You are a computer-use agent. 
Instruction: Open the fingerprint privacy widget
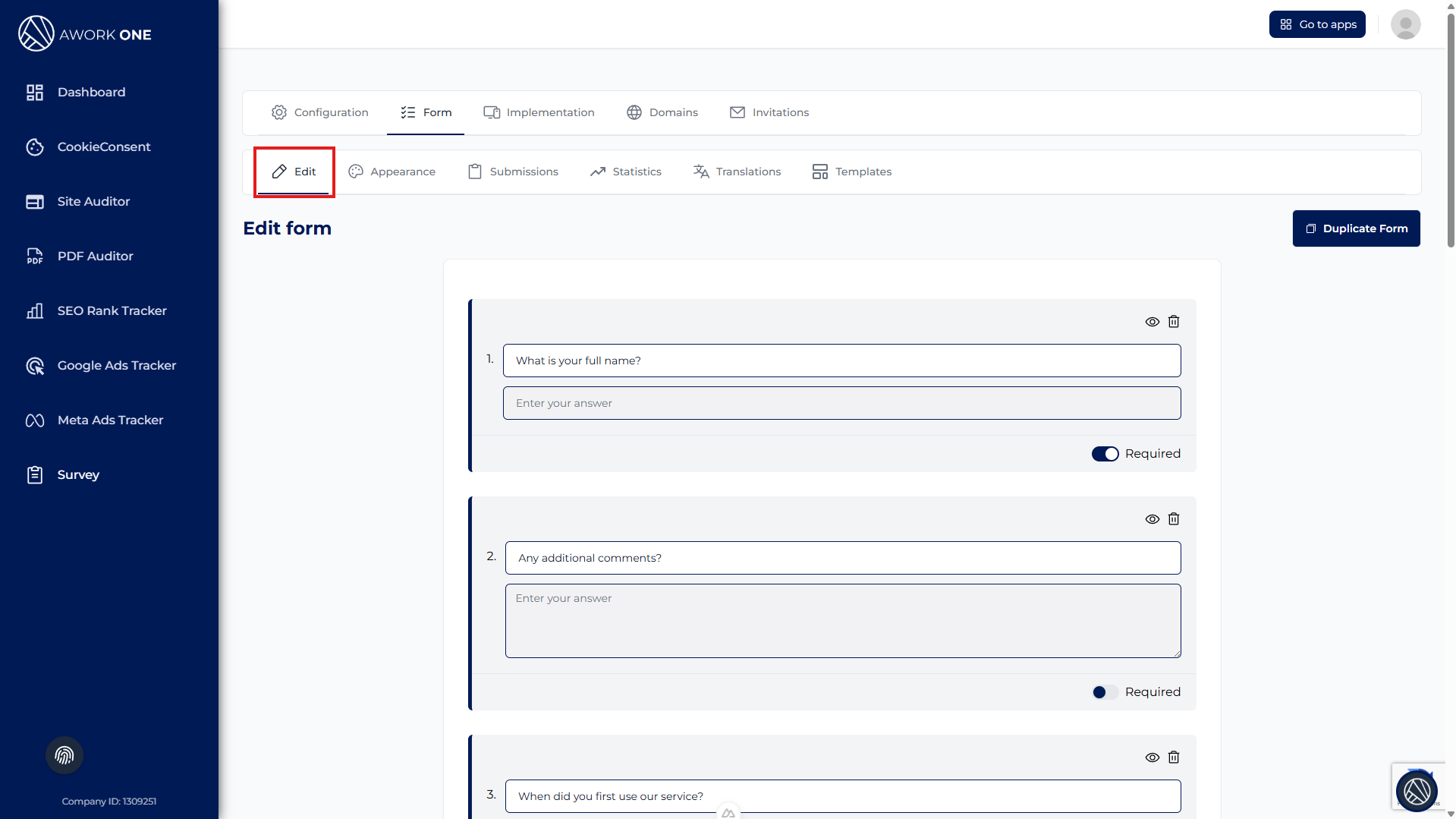pos(64,755)
